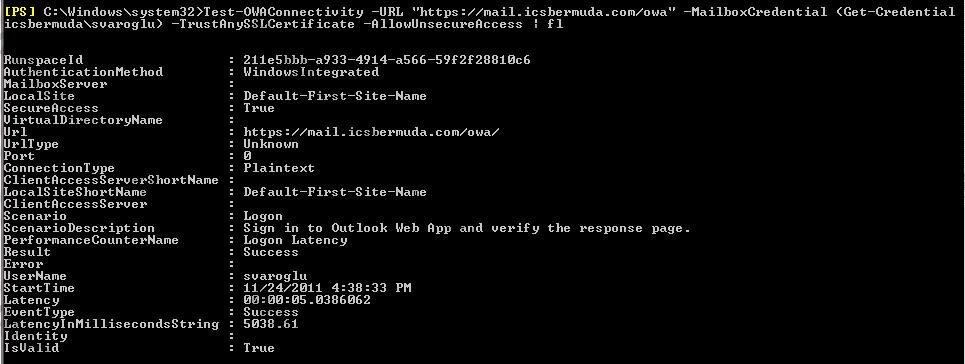Click the [PS] prompt indicator
Screen dimensions: 965x364
[x=20, y=12]
